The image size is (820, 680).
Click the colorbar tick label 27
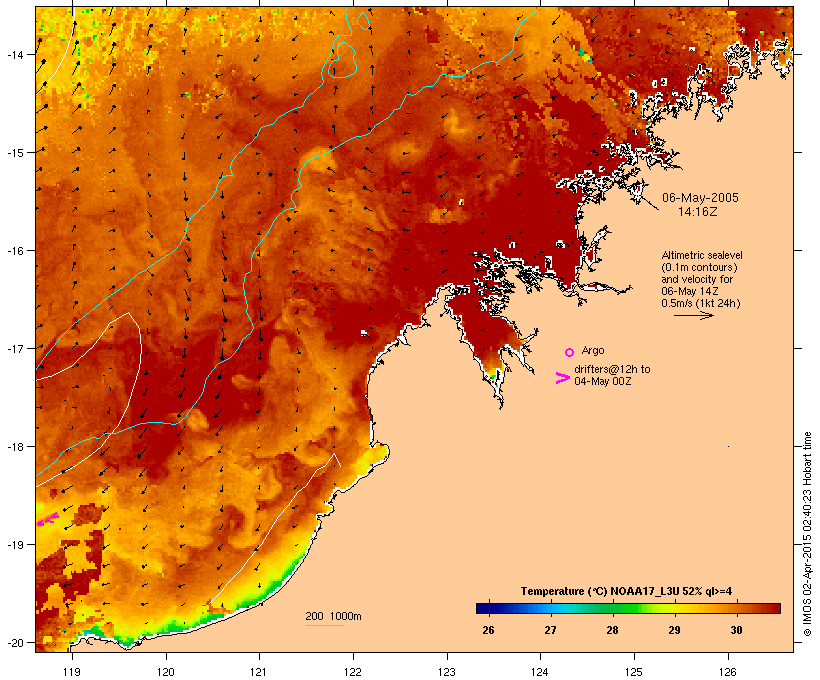click(550, 630)
